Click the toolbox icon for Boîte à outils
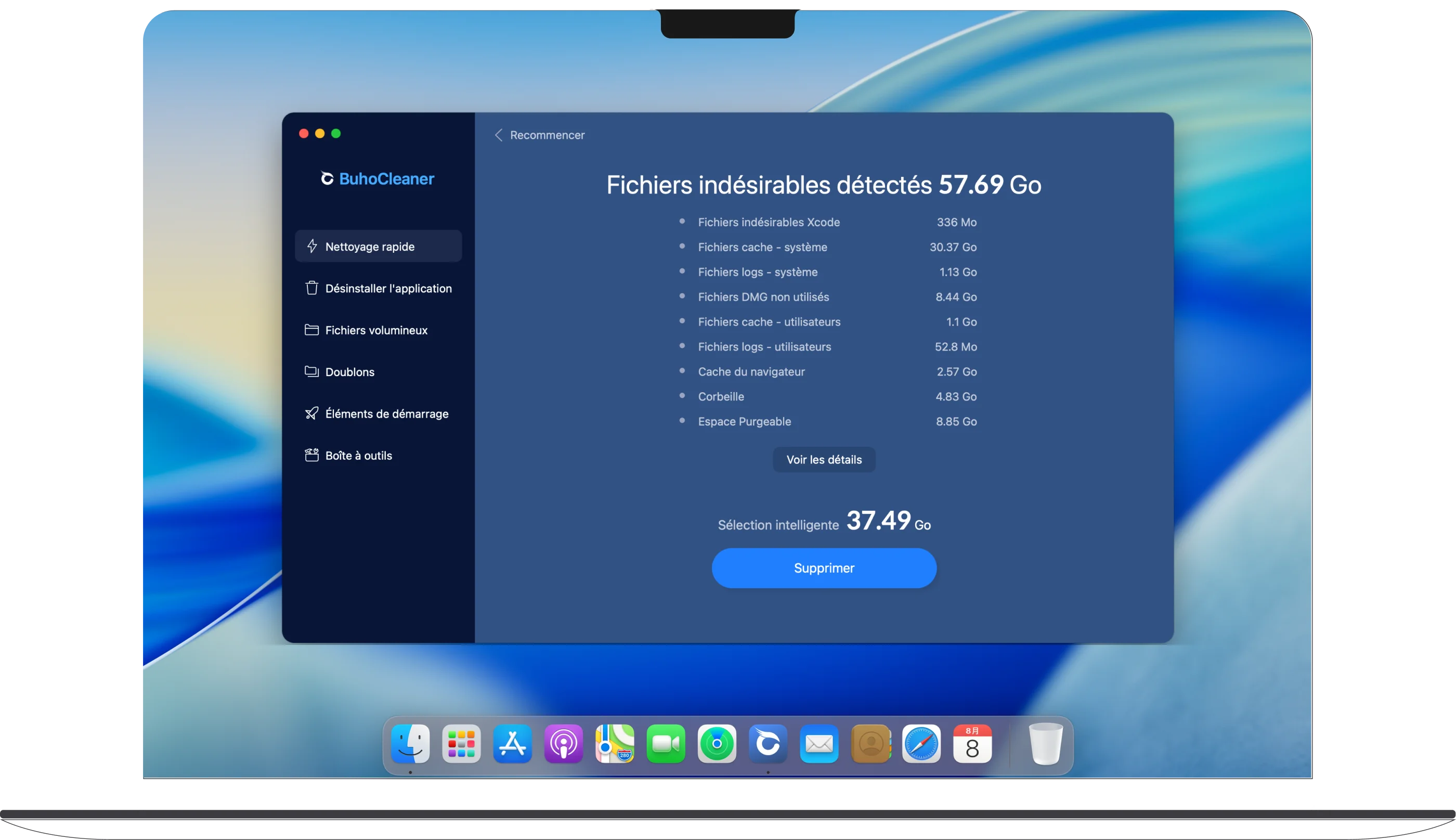 tap(311, 455)
